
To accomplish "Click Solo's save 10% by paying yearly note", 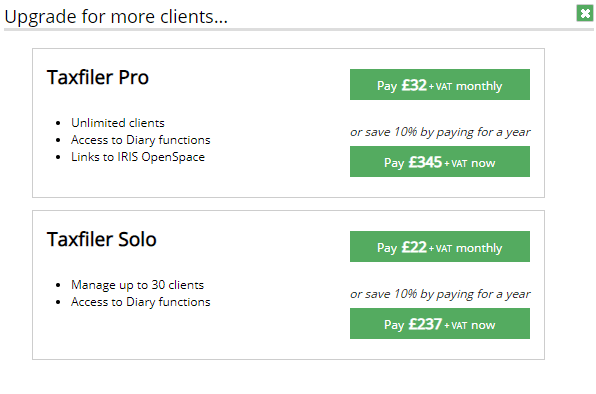I will point(440,294).
